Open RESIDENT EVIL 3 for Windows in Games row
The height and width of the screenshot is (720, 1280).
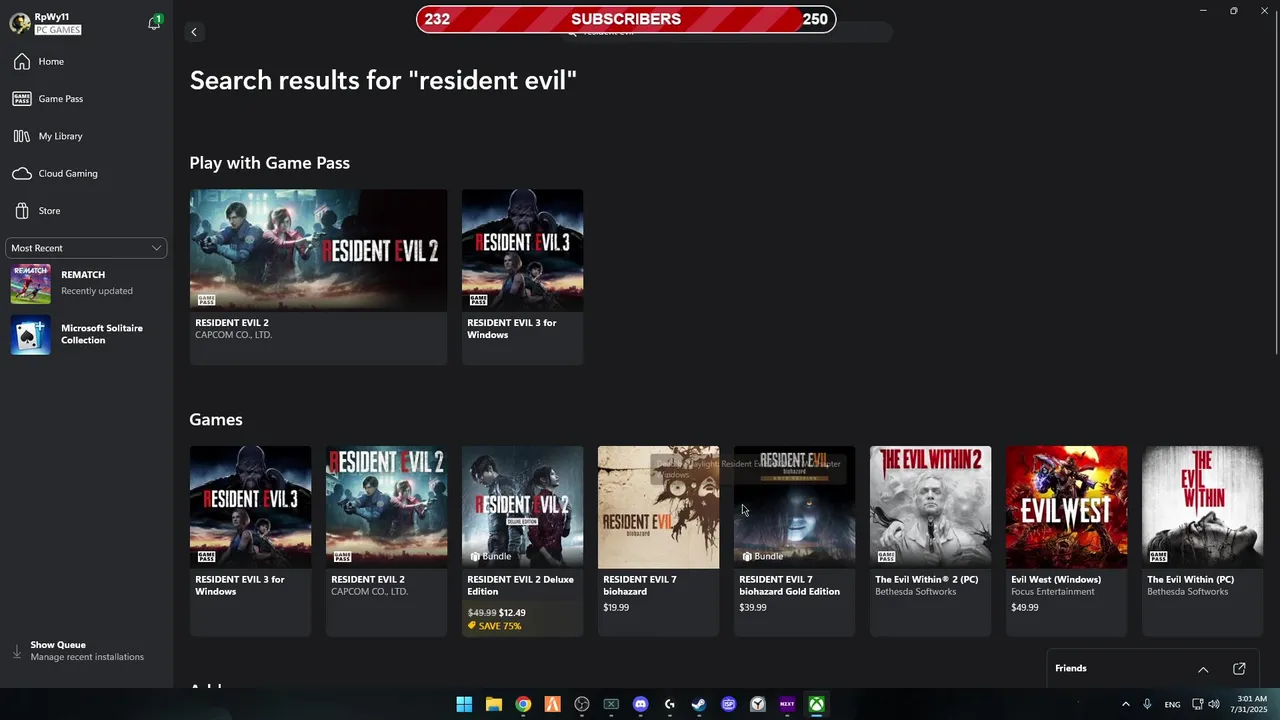pos(250,541)
